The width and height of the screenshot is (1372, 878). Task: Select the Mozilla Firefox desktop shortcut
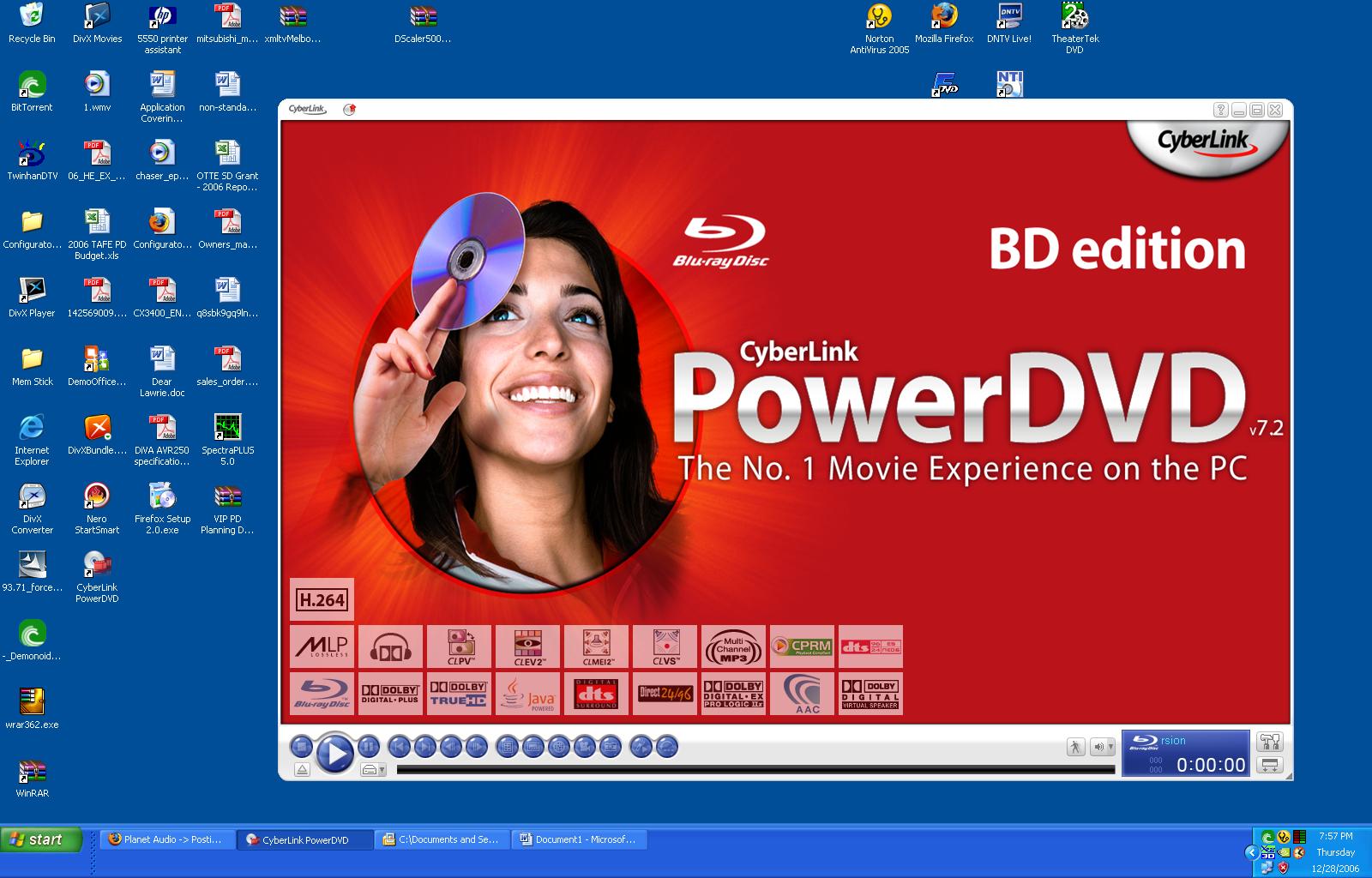point(944,23)
